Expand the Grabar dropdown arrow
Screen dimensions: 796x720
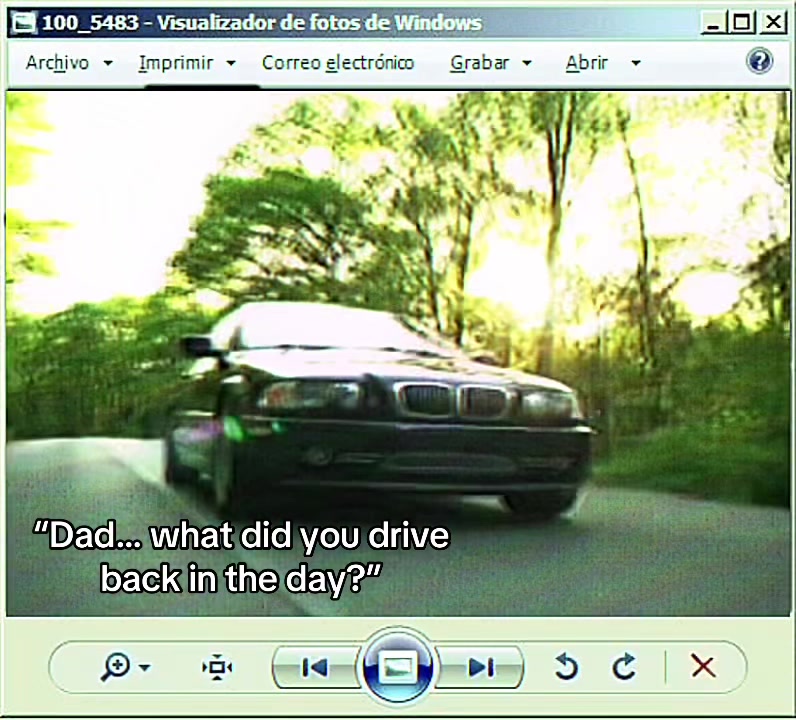(x=527, y=63)
